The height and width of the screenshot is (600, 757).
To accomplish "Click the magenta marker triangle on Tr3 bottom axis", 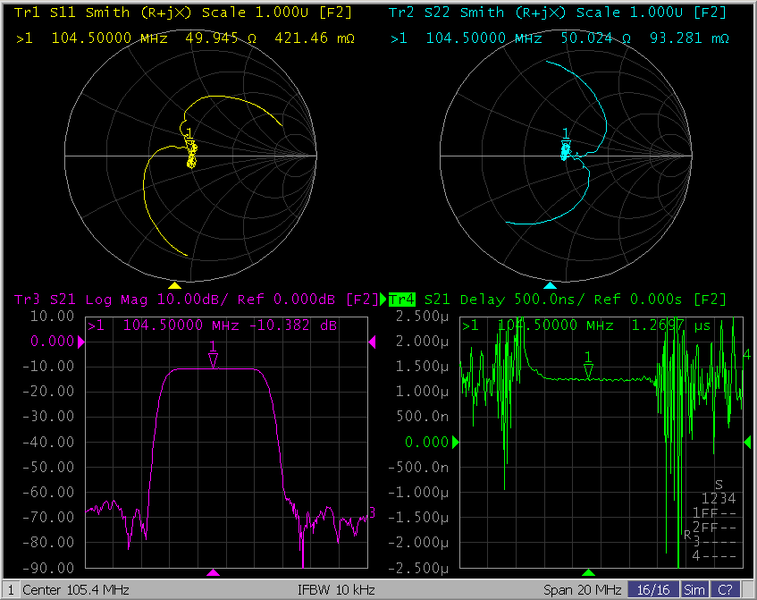I will 212,573.
